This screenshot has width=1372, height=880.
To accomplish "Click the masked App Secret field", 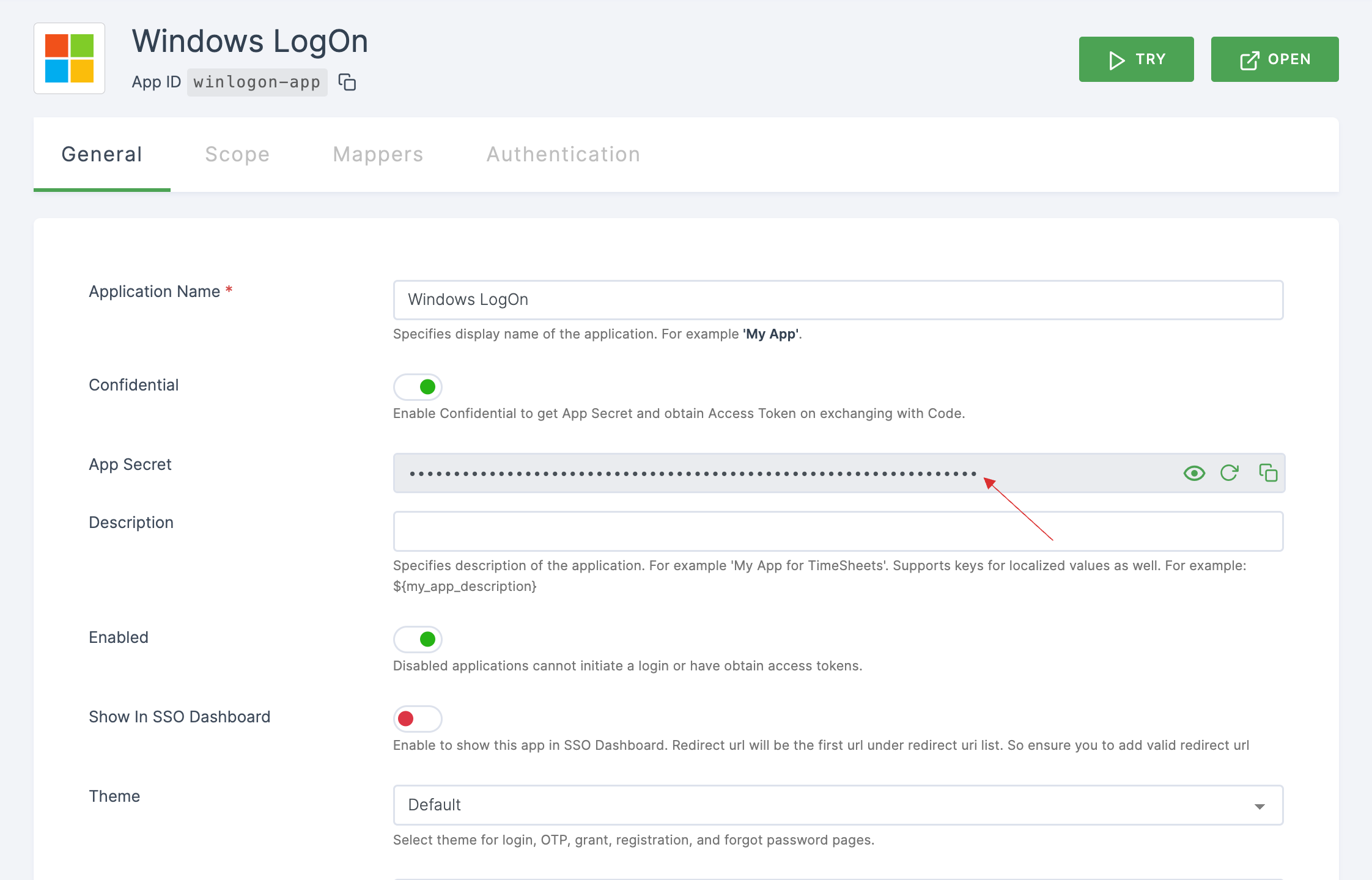I will pos(839,473).
